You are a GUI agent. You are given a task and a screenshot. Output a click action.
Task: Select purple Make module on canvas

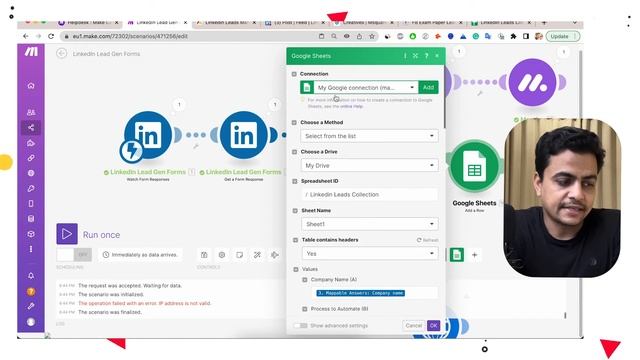tap(533, 82)
